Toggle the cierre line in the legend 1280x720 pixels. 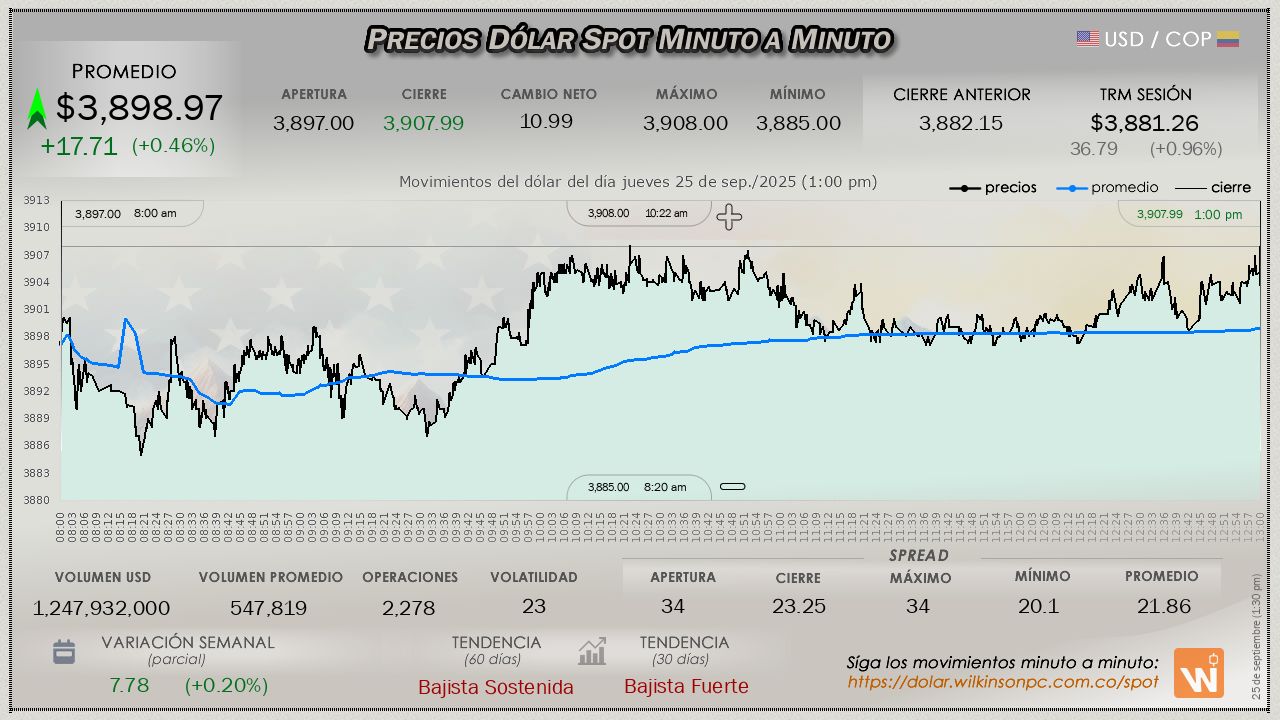click(x=1212, y=188)
